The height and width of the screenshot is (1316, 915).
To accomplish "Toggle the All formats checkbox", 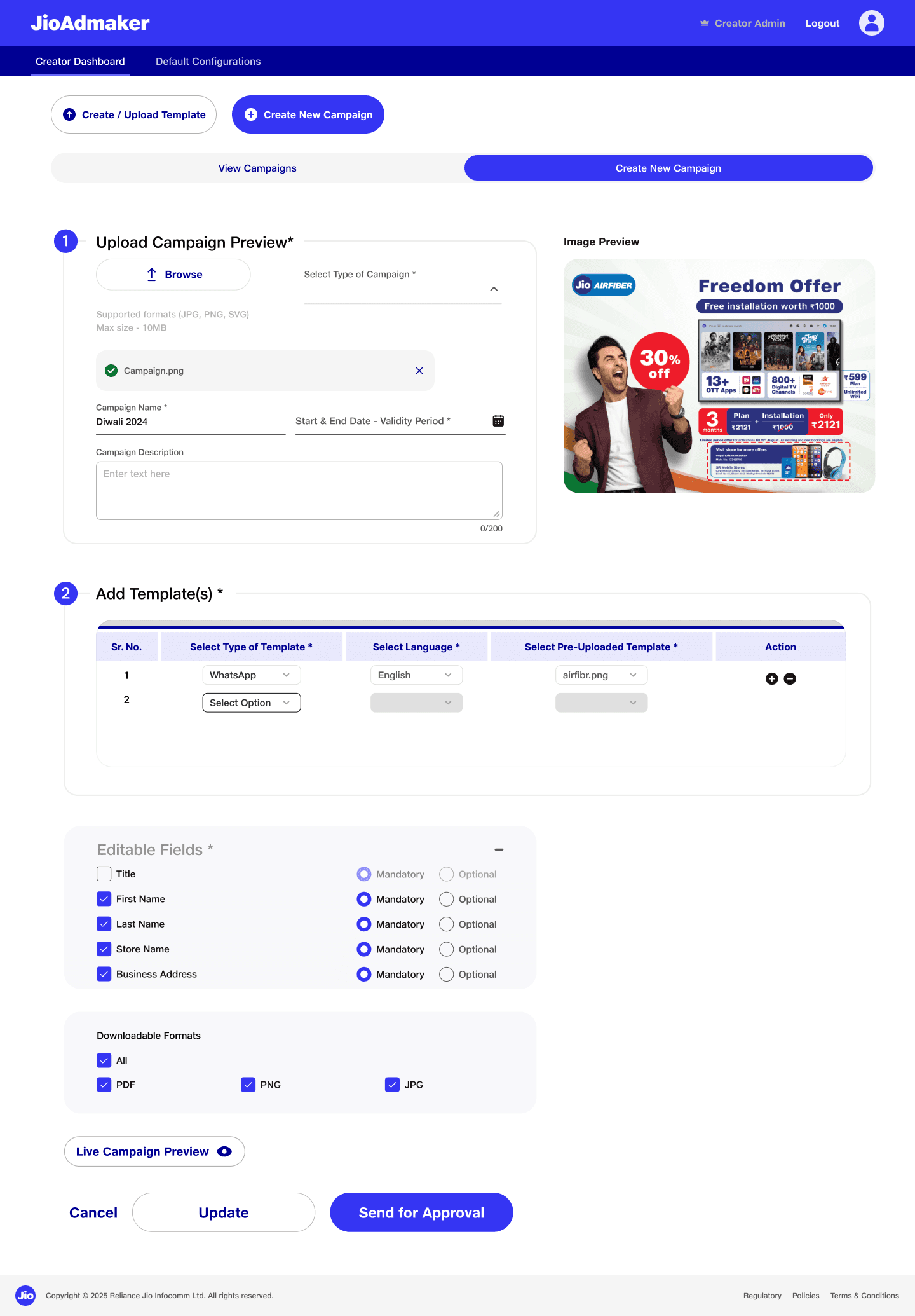I will click(x=104, y=1060).
